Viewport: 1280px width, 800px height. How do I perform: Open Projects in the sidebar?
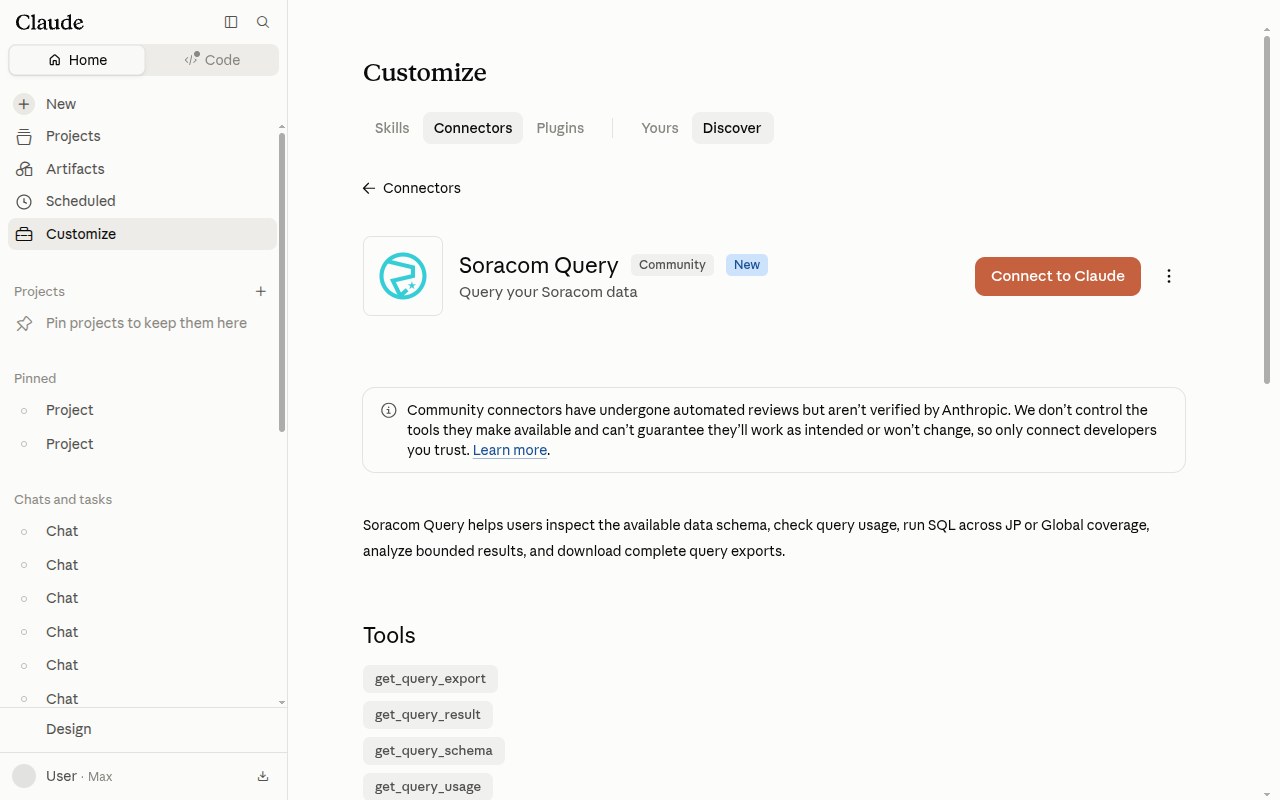[x=142, y=136]
